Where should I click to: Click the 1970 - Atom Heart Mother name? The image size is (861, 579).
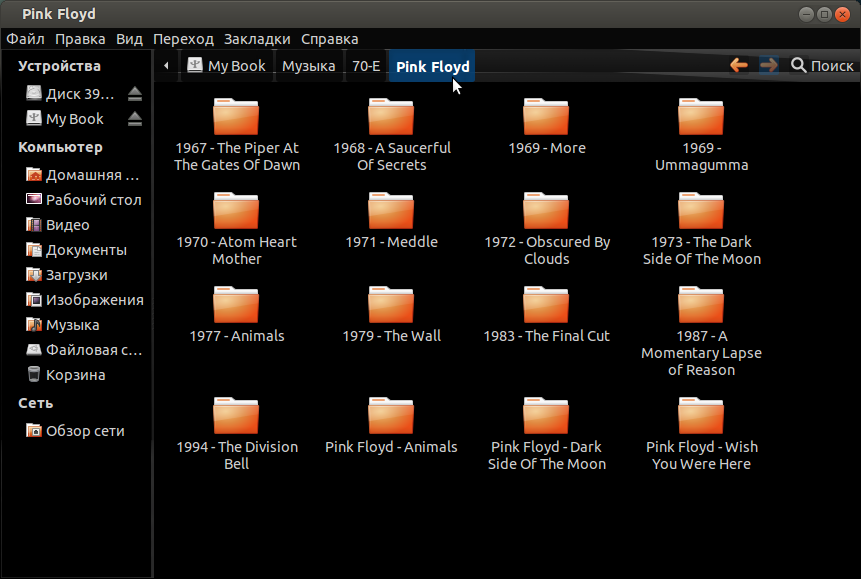pyautogui.click(x=237, y=250)
